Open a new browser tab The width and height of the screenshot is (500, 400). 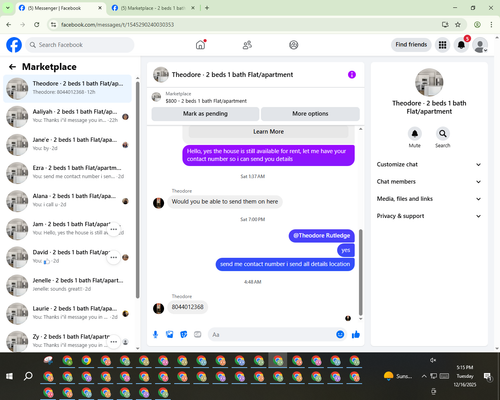(x=207, y=8)
